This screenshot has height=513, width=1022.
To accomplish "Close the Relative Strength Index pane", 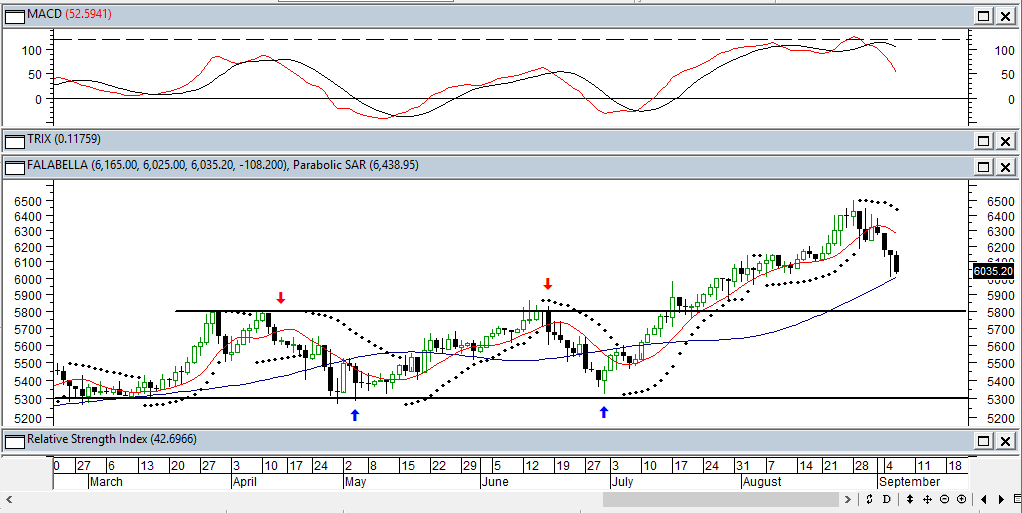I will coord(1005,441).
